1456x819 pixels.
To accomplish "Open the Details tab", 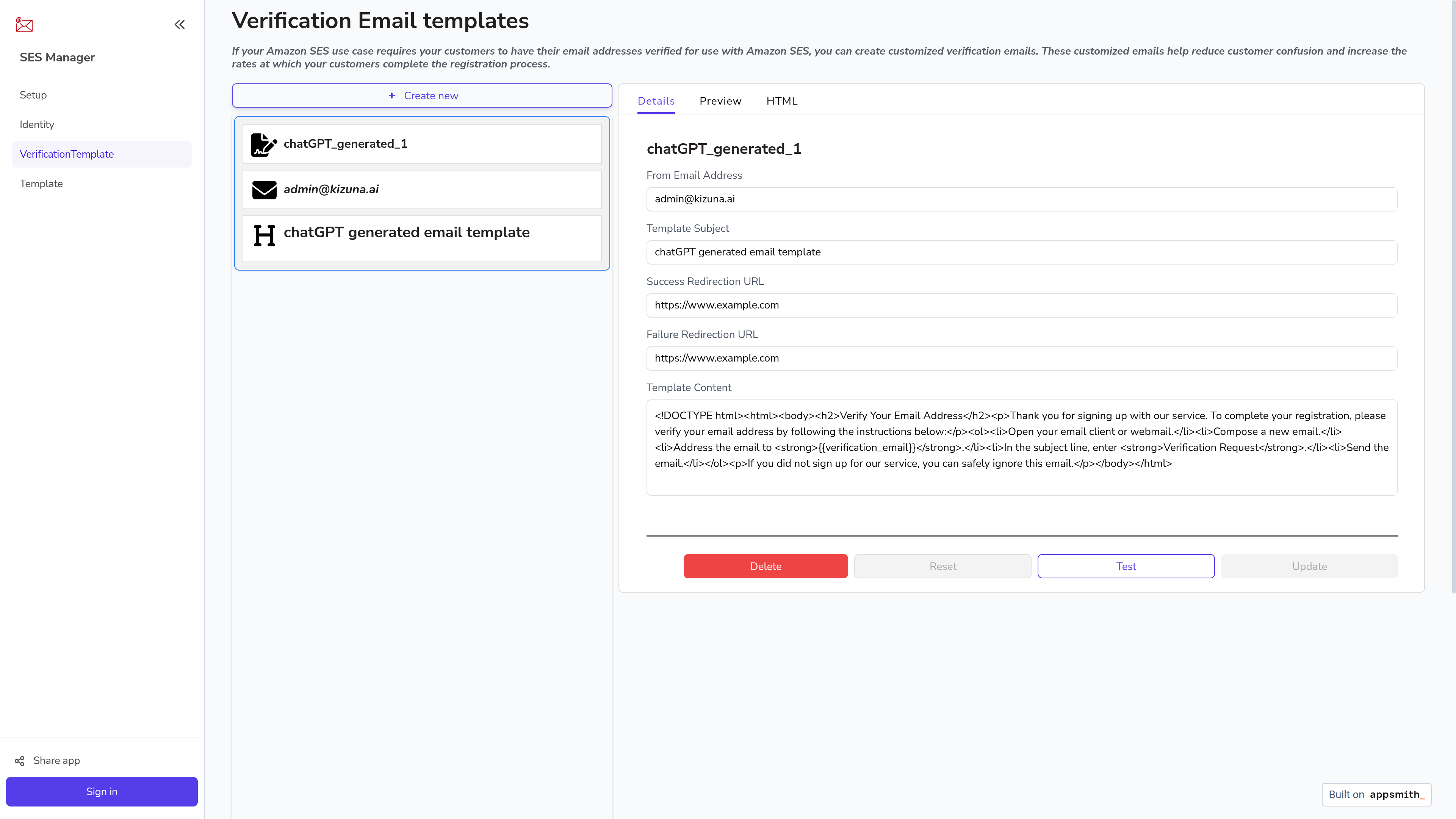I will [x=656, y=101].
